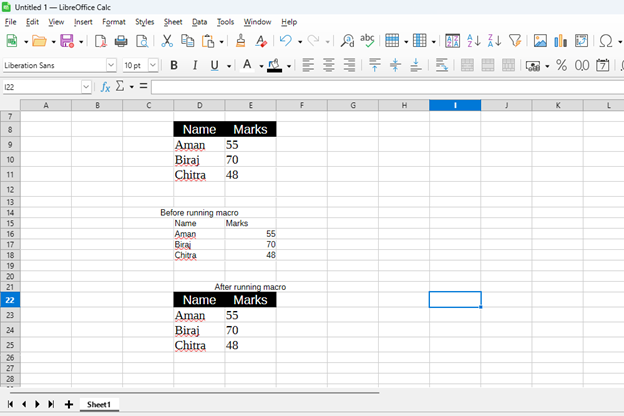Click the AutoFilter funnel icon

point(515,41)
